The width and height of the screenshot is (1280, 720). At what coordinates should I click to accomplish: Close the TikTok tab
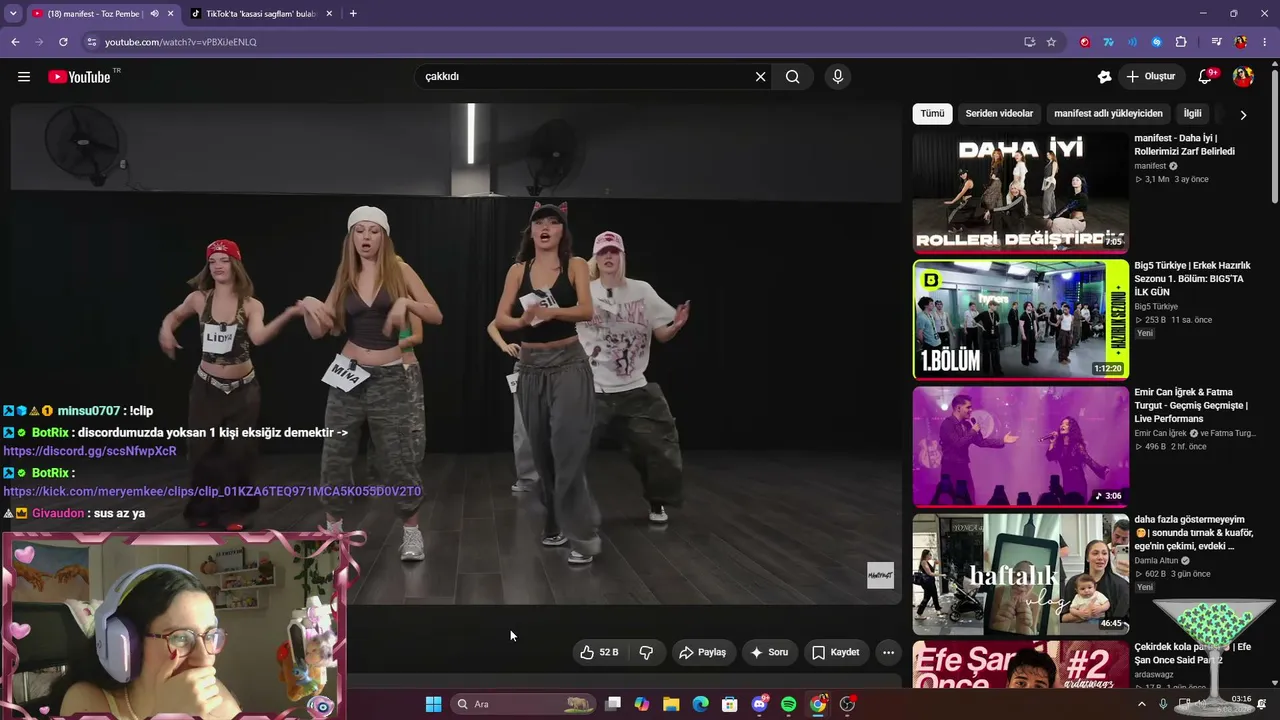click(329, 13)
